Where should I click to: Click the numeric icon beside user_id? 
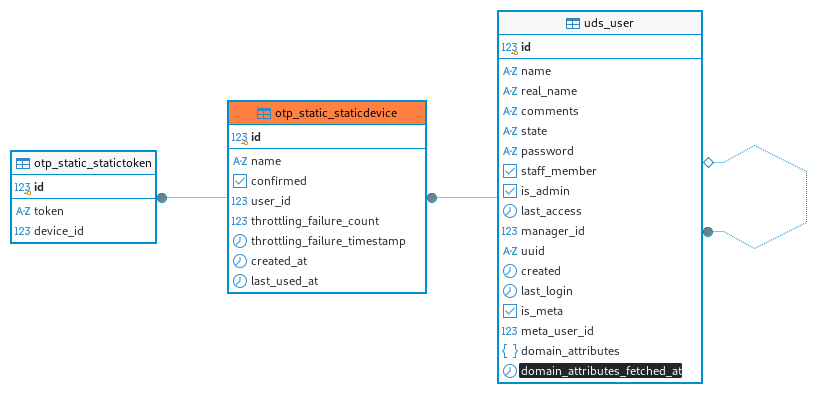[x=240, y=201]
